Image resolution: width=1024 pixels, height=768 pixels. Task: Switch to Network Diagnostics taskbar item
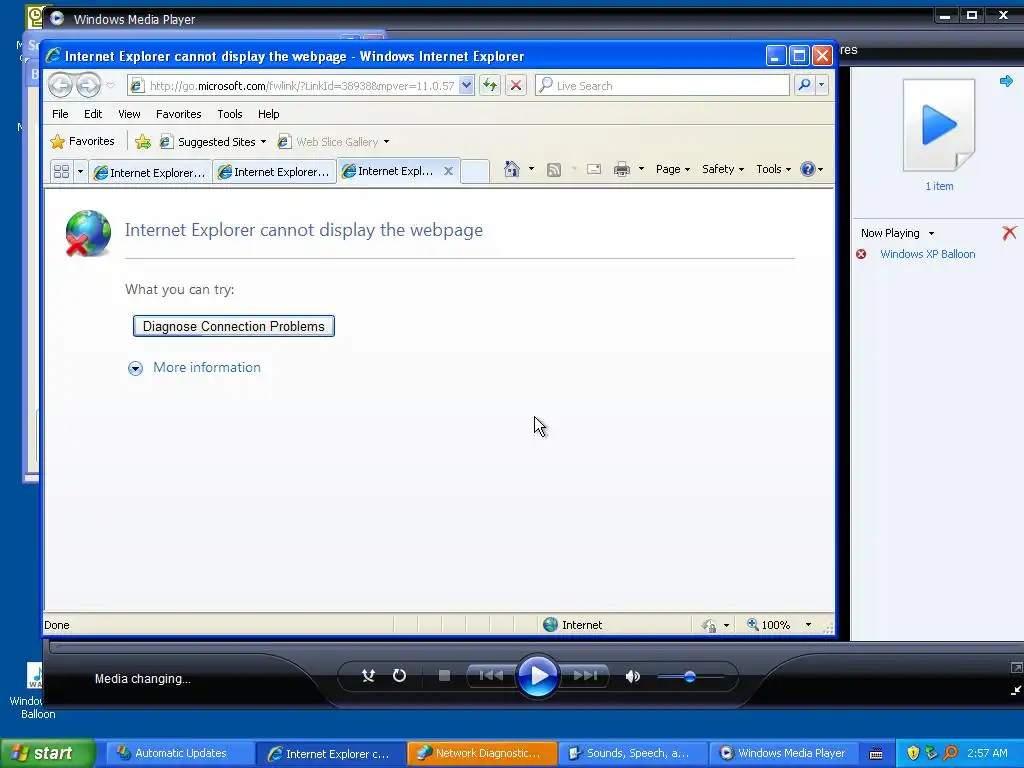pos(482,753)
